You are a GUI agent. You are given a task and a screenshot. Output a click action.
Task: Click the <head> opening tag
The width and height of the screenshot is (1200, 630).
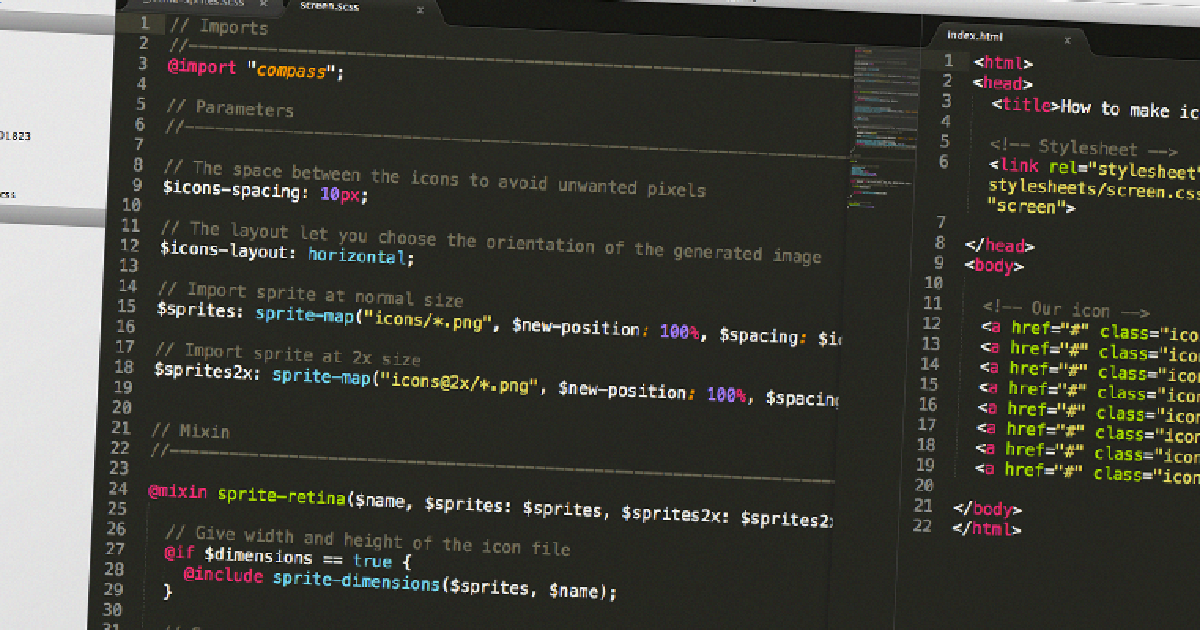[1003, 84]
